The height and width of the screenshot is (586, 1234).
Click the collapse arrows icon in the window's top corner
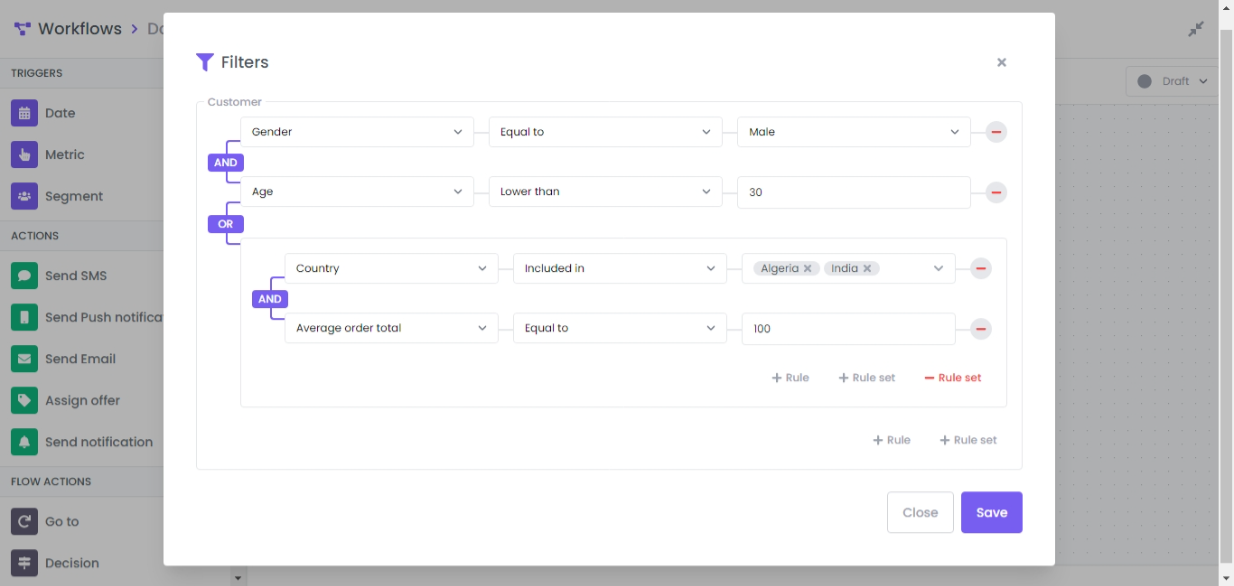(1196, 29)
